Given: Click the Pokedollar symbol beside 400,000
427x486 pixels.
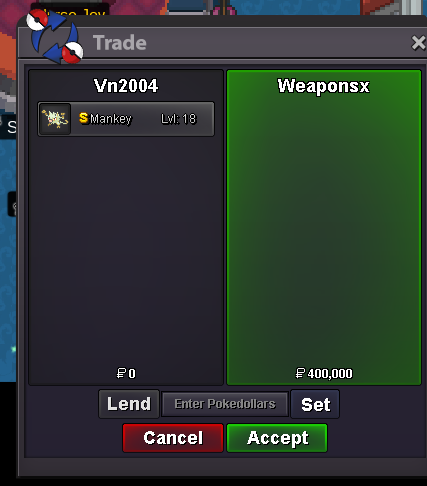Looking at the screenshot, I should tap(300, 373).
